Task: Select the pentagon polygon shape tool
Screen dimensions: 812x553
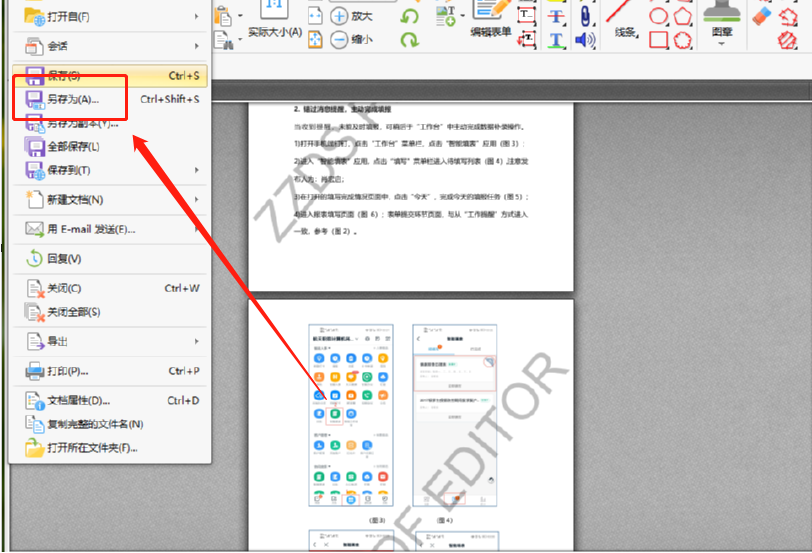Action: tap(683, 16)
